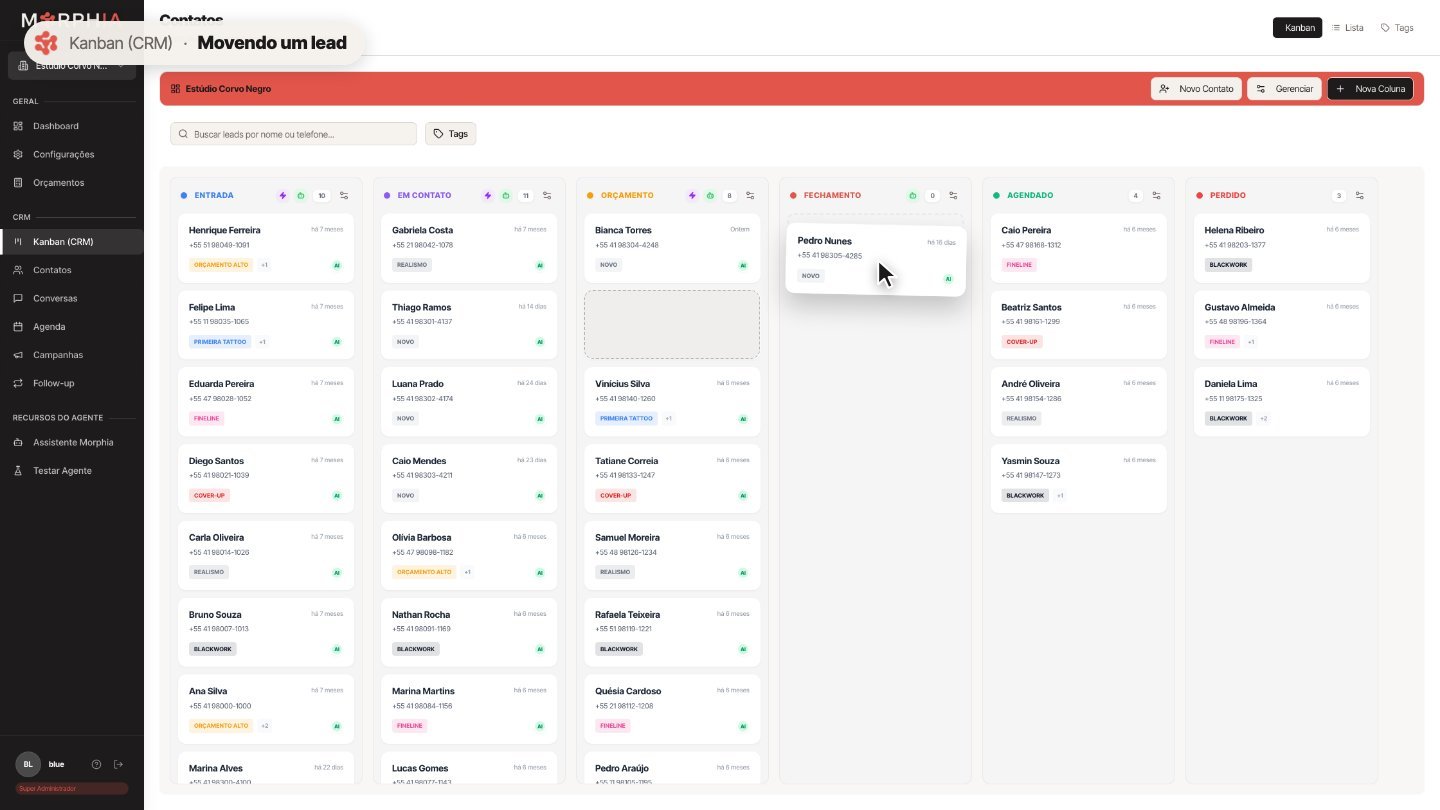Screen dimensions: 1440x810
Task: Click the +1 tag badge on Yasmin Souza
Action: 1060,496
